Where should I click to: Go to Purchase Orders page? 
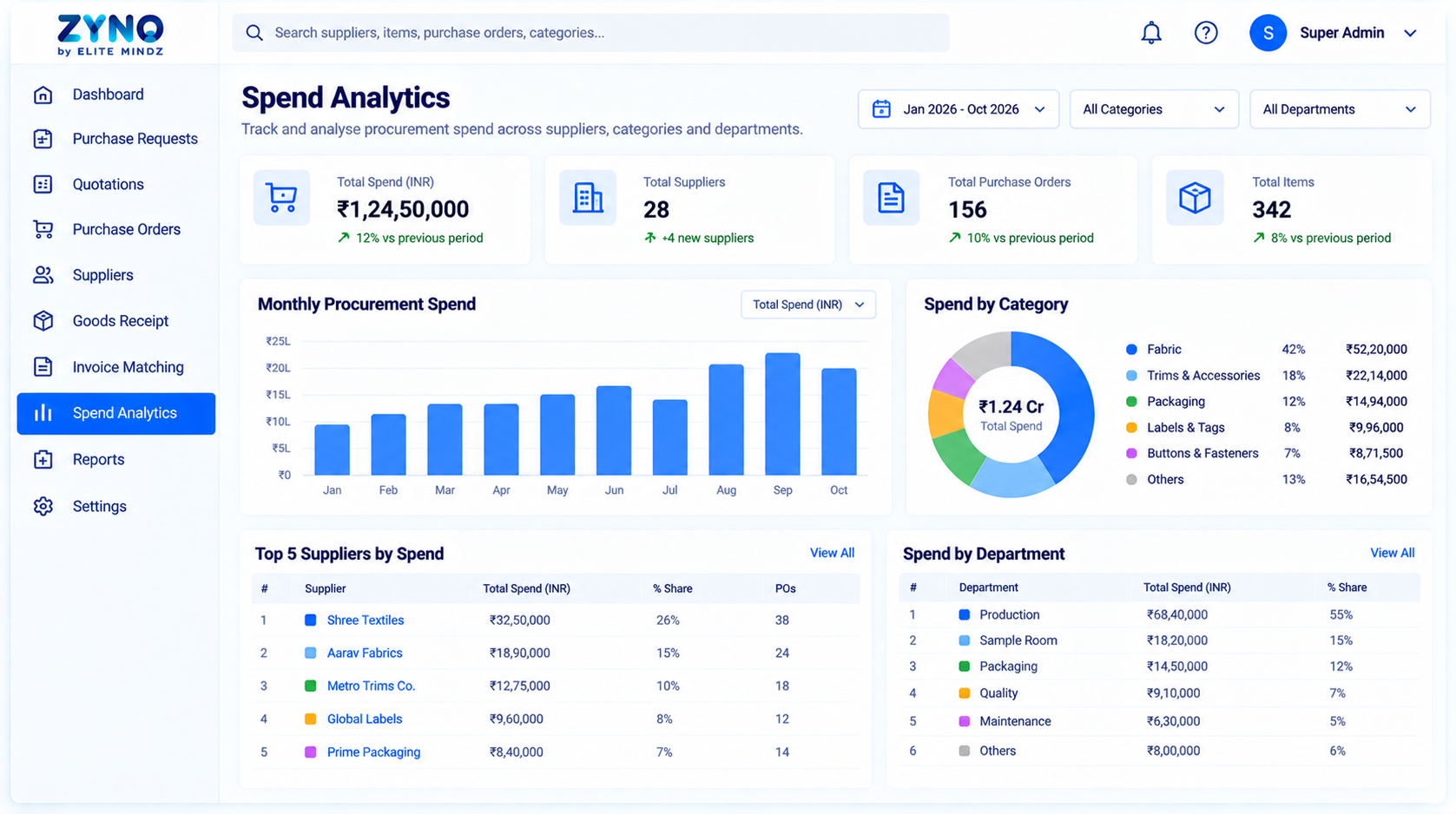[116, 229]
